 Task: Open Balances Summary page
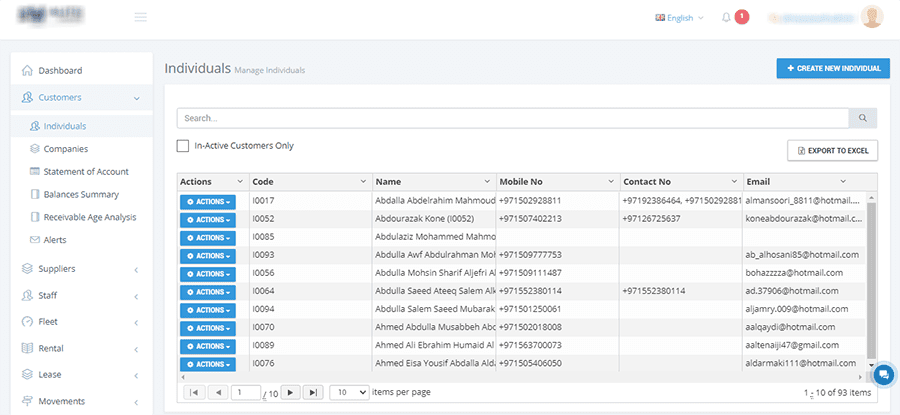[82, 195]
